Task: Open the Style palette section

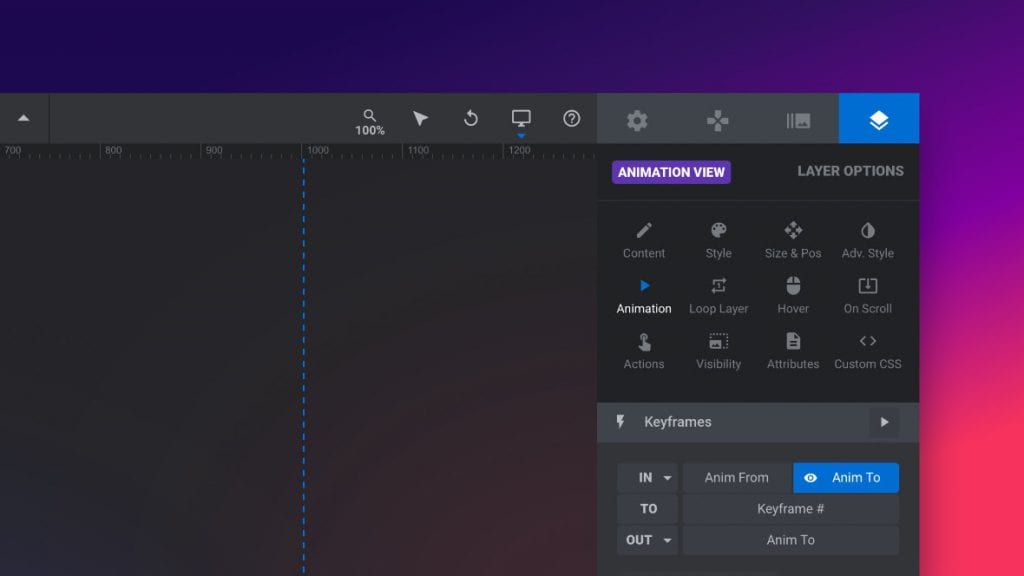Action: tap(718, 240)
